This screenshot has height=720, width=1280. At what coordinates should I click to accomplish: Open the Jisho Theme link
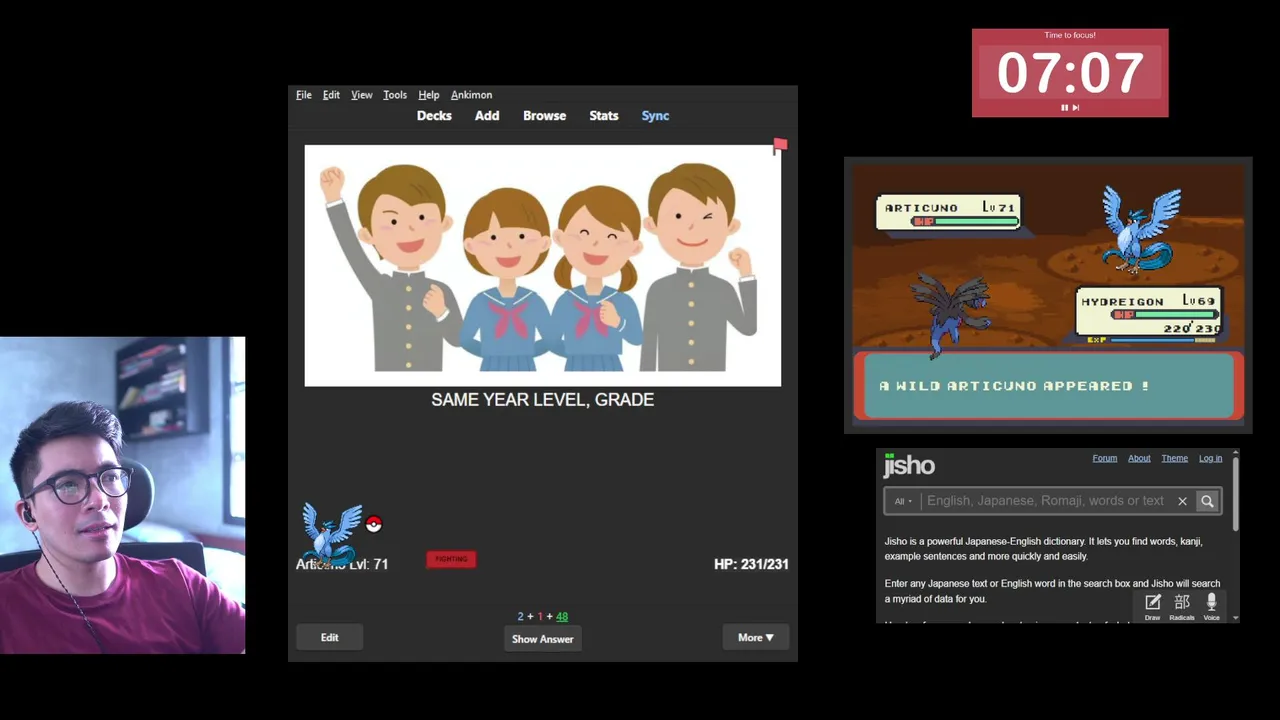pos(1174,458)
